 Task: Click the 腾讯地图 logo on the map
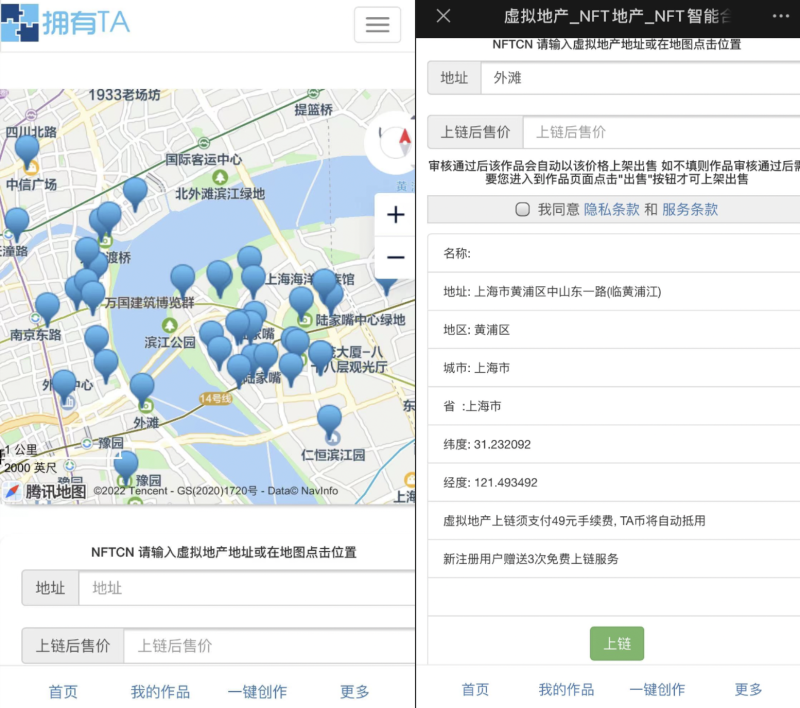click(x=45, y=492)
